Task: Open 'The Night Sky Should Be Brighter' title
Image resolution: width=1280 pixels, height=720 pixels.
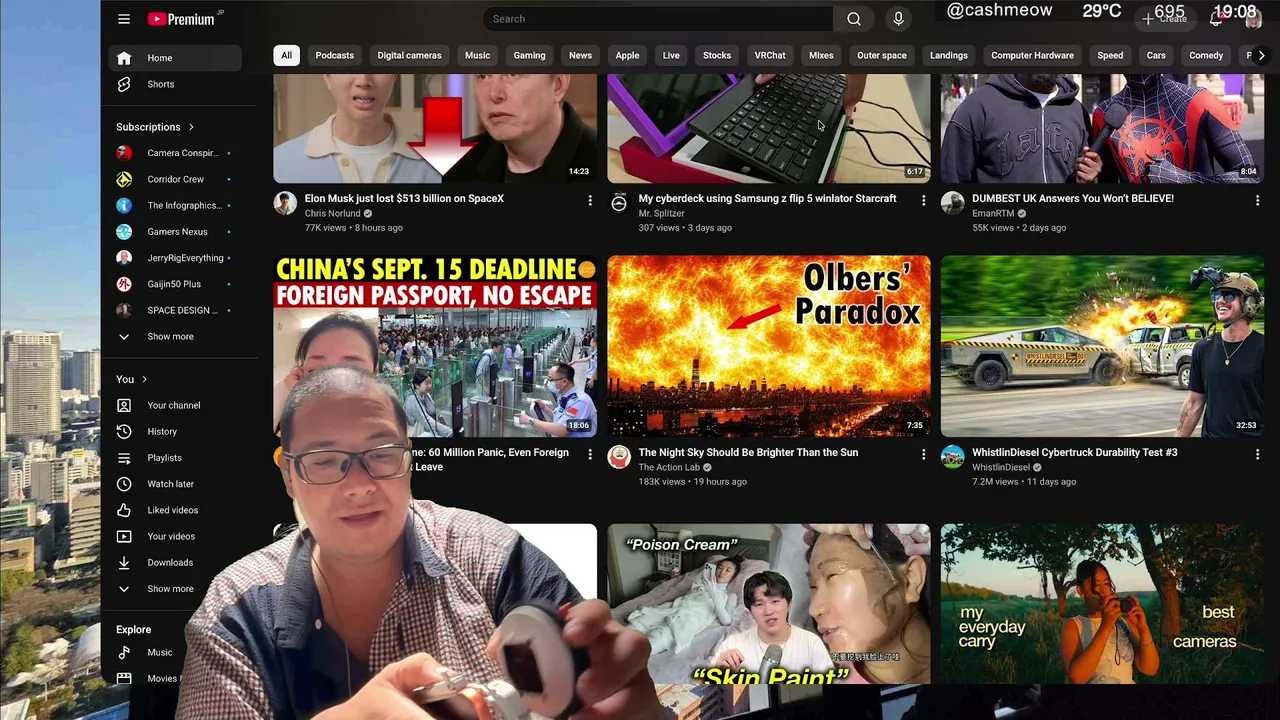Action: point(748,452)
